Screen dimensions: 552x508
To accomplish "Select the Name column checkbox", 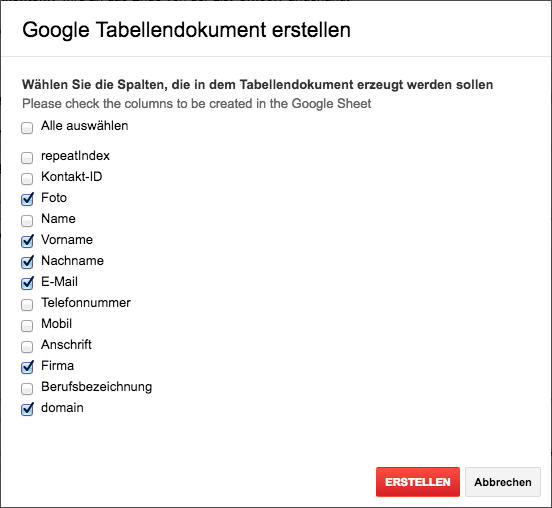I will tap(27, 220).
